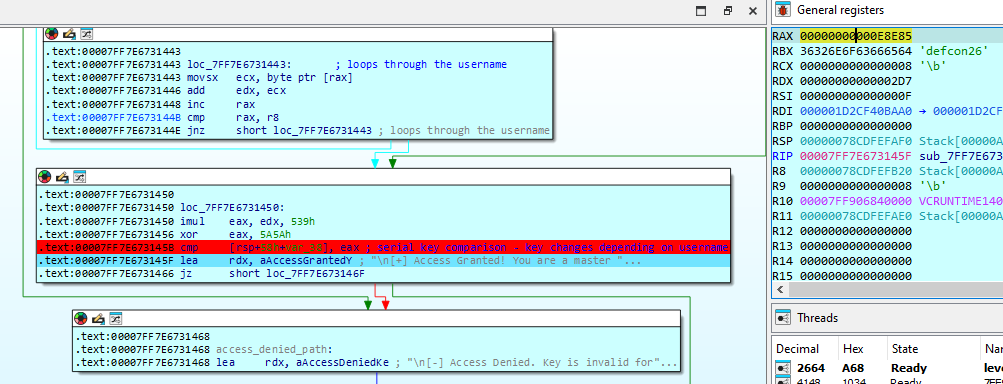The image size is (1003, 384).
Task: Click the RSI register value
Action: (x=856, y=97)
